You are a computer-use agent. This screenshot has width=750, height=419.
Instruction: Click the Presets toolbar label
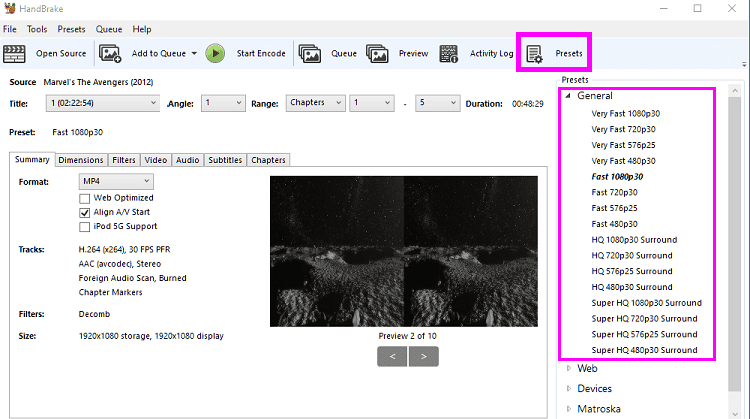coord(569,54)
